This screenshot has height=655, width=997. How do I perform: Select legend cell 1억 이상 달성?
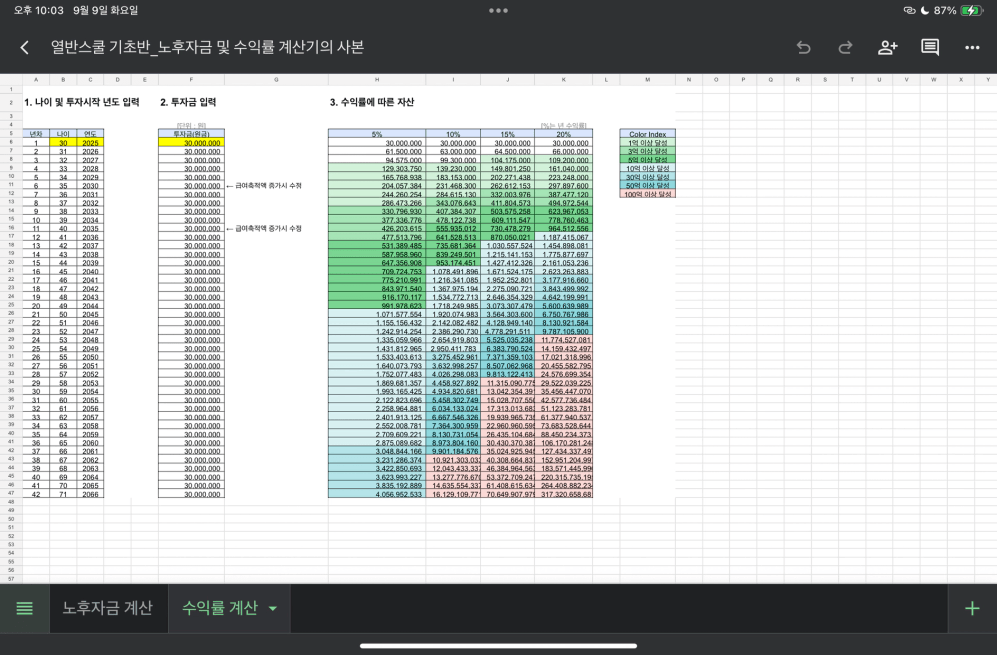pos(647,142)
